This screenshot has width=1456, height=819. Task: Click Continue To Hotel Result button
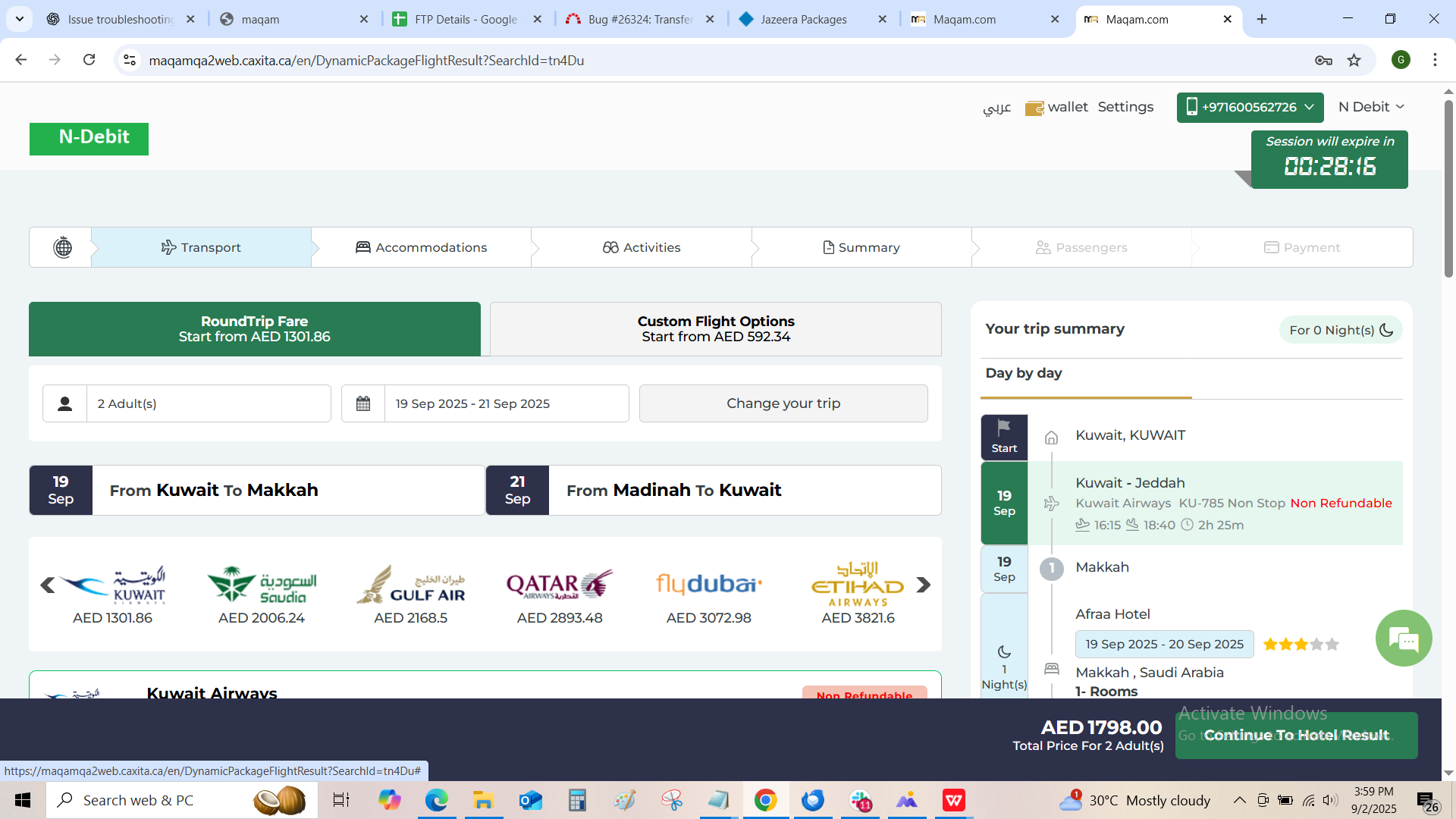1296,735
